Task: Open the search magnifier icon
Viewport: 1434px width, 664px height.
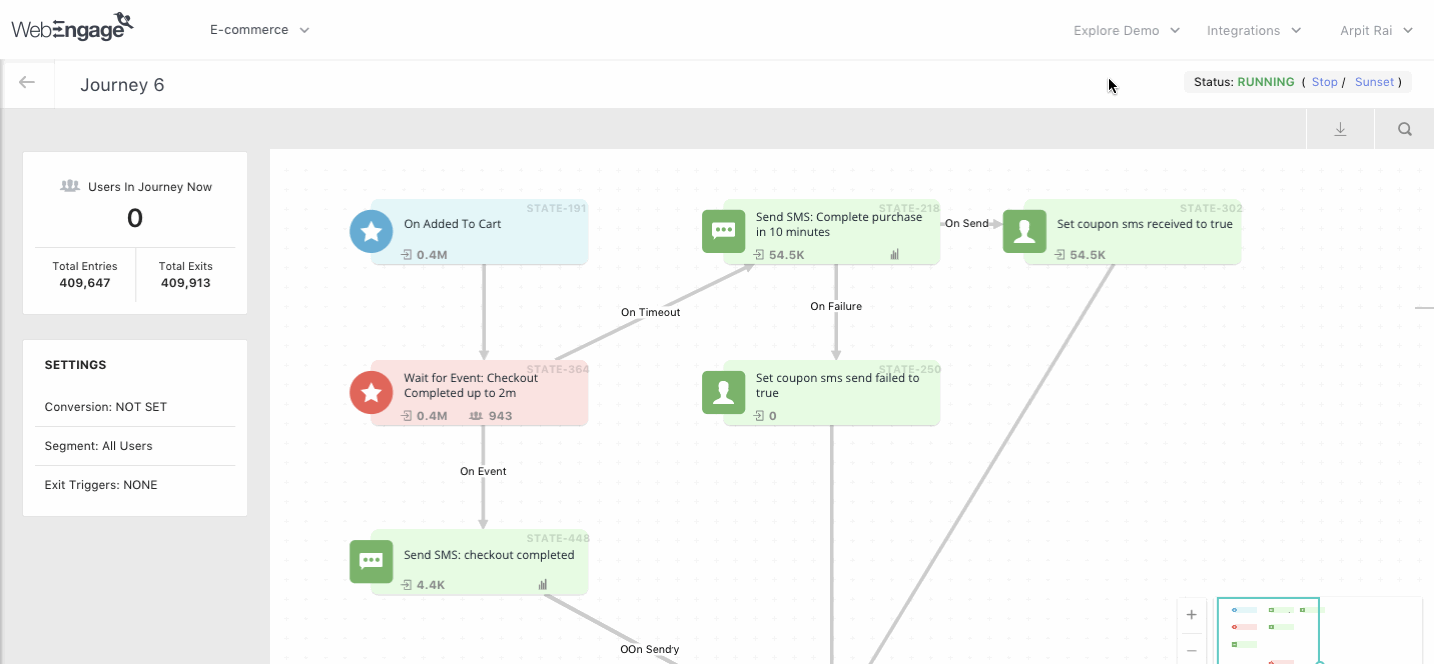Action: coord(1404,129)
